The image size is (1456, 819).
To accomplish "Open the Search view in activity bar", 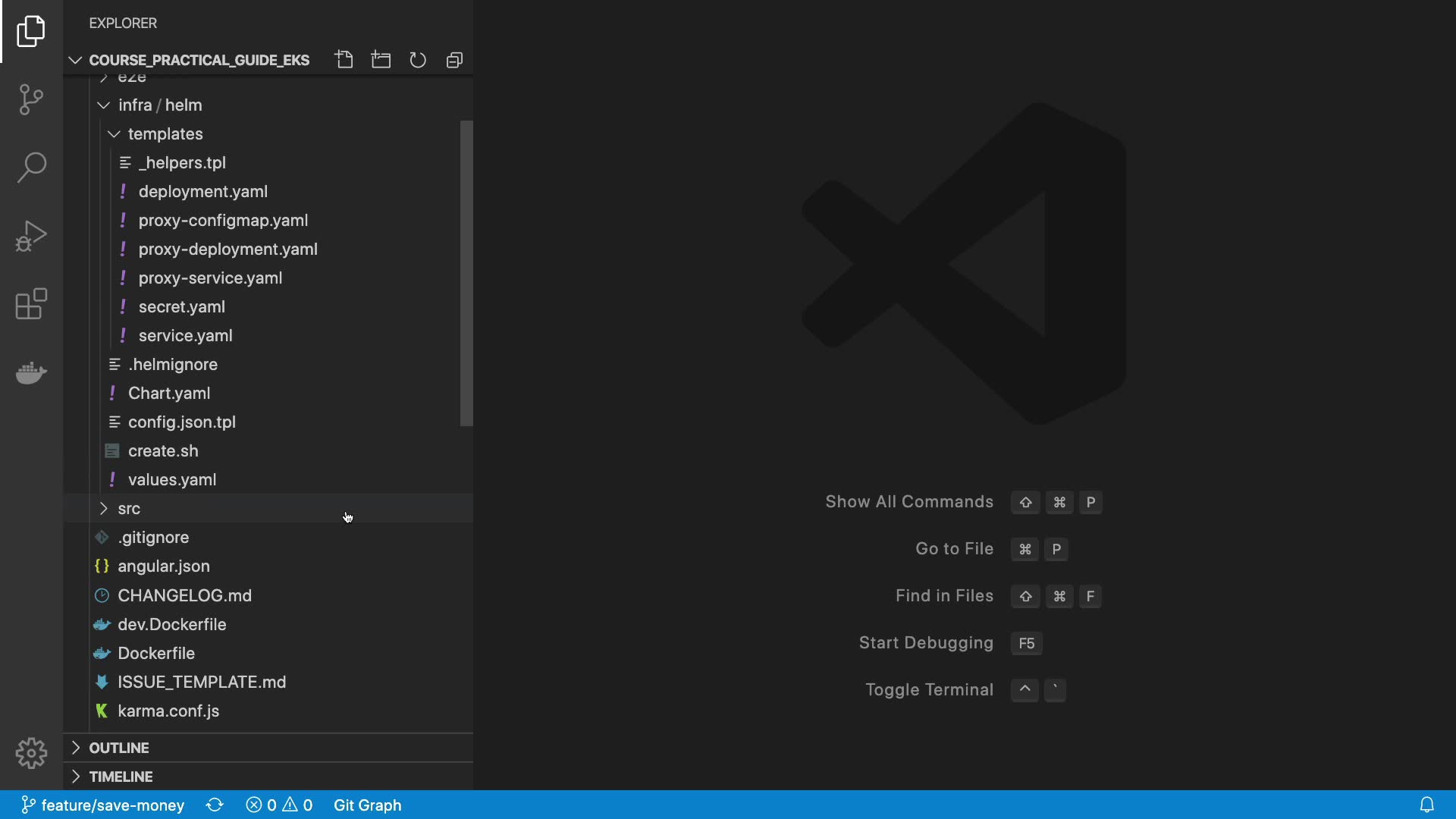I will click(x=31, y=168).
